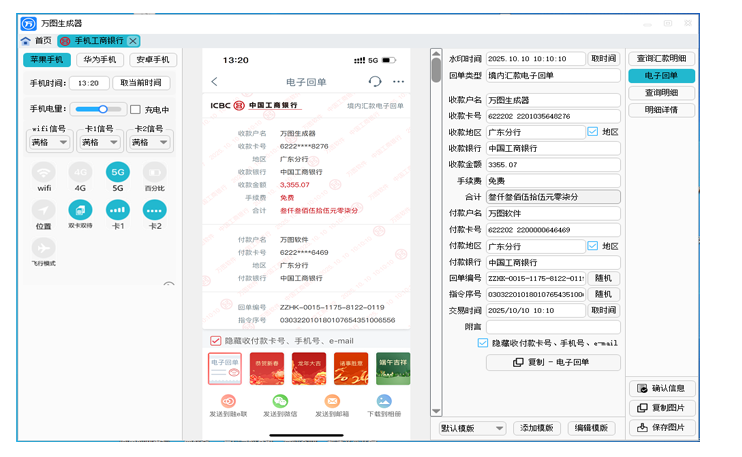Click 随机 beside 指令序号
The width and height of the screenshot is (742, 457).
tap(604, 294)
